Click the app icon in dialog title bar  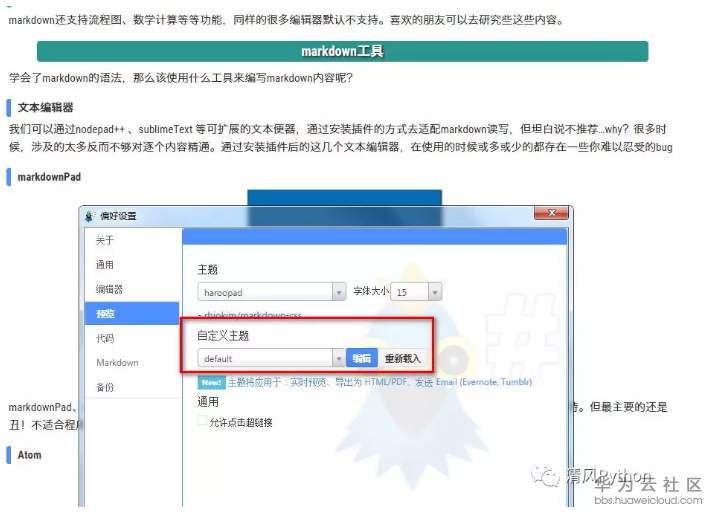[89, 216]
